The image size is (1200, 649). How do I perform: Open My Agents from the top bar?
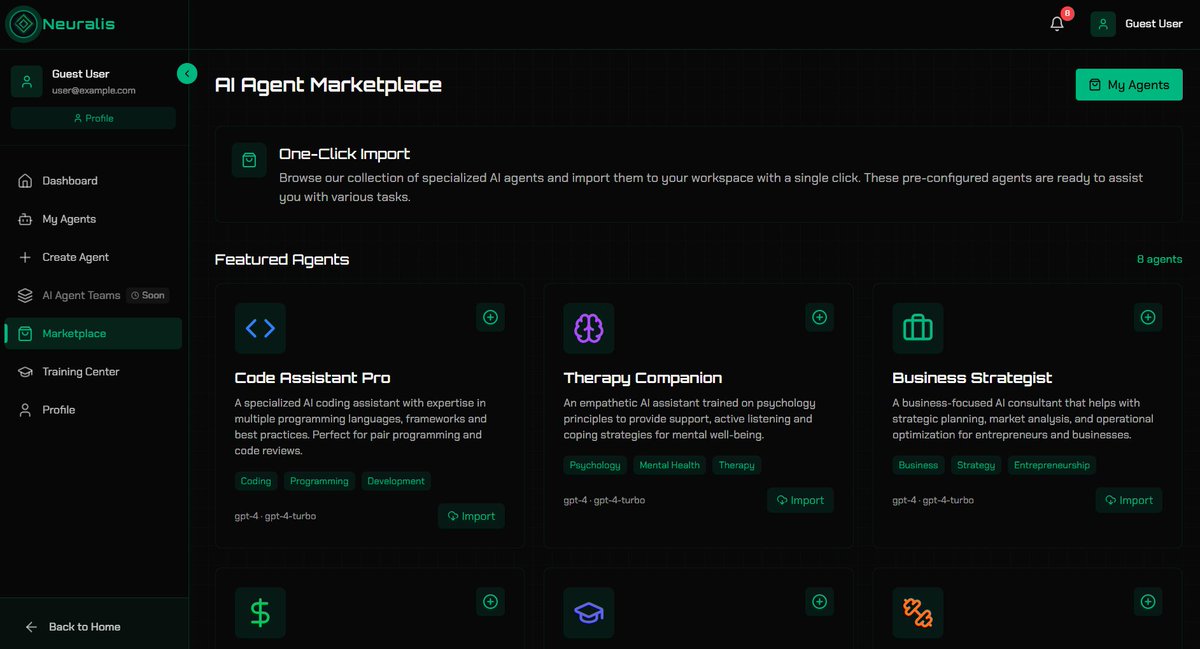tap(1129, 84)
